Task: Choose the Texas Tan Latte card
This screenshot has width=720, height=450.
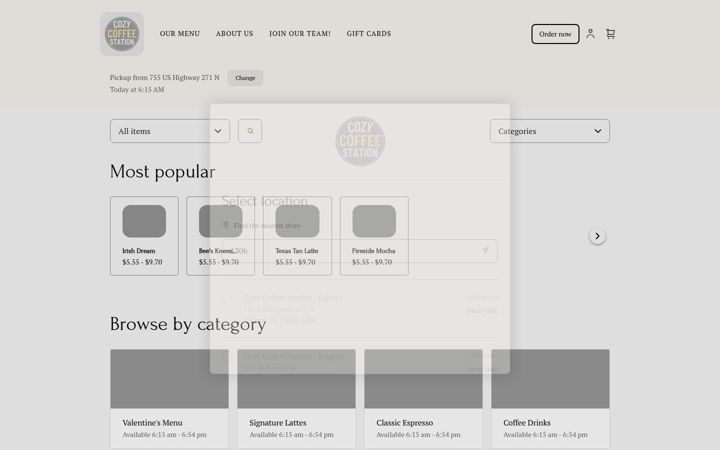Action: (297, 236)
